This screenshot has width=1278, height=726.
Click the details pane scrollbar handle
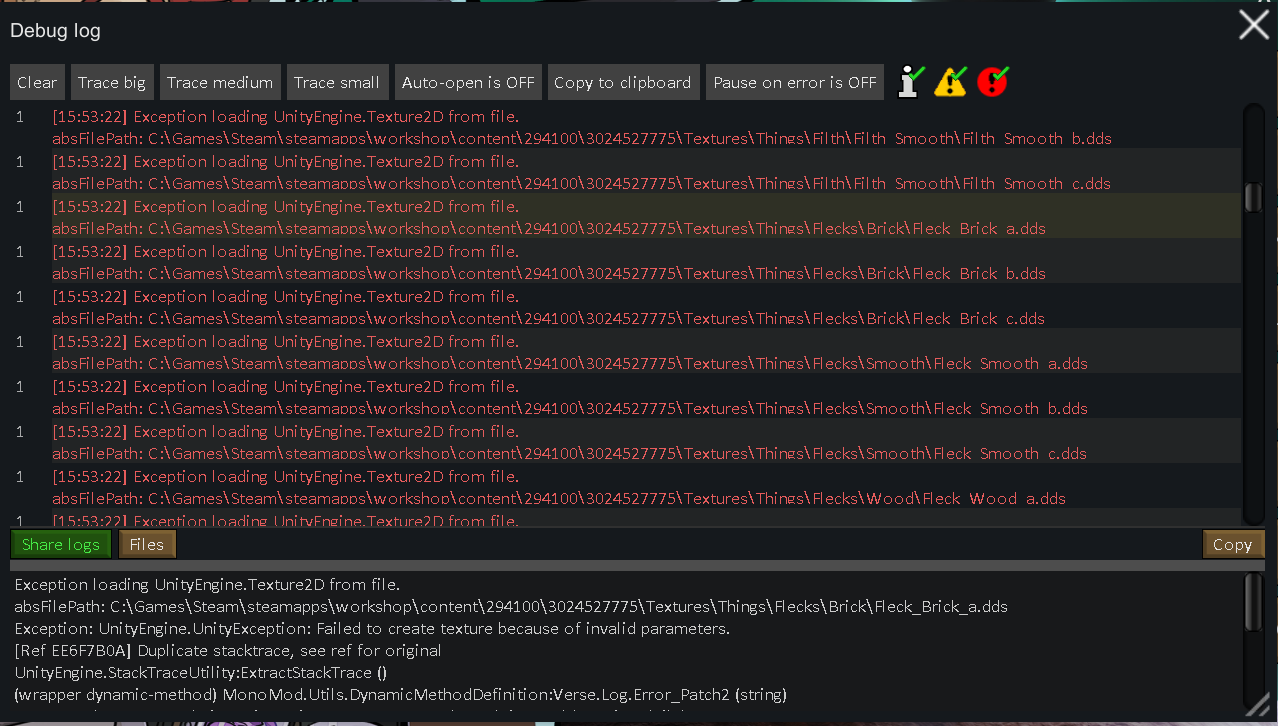click(1254, 602)
